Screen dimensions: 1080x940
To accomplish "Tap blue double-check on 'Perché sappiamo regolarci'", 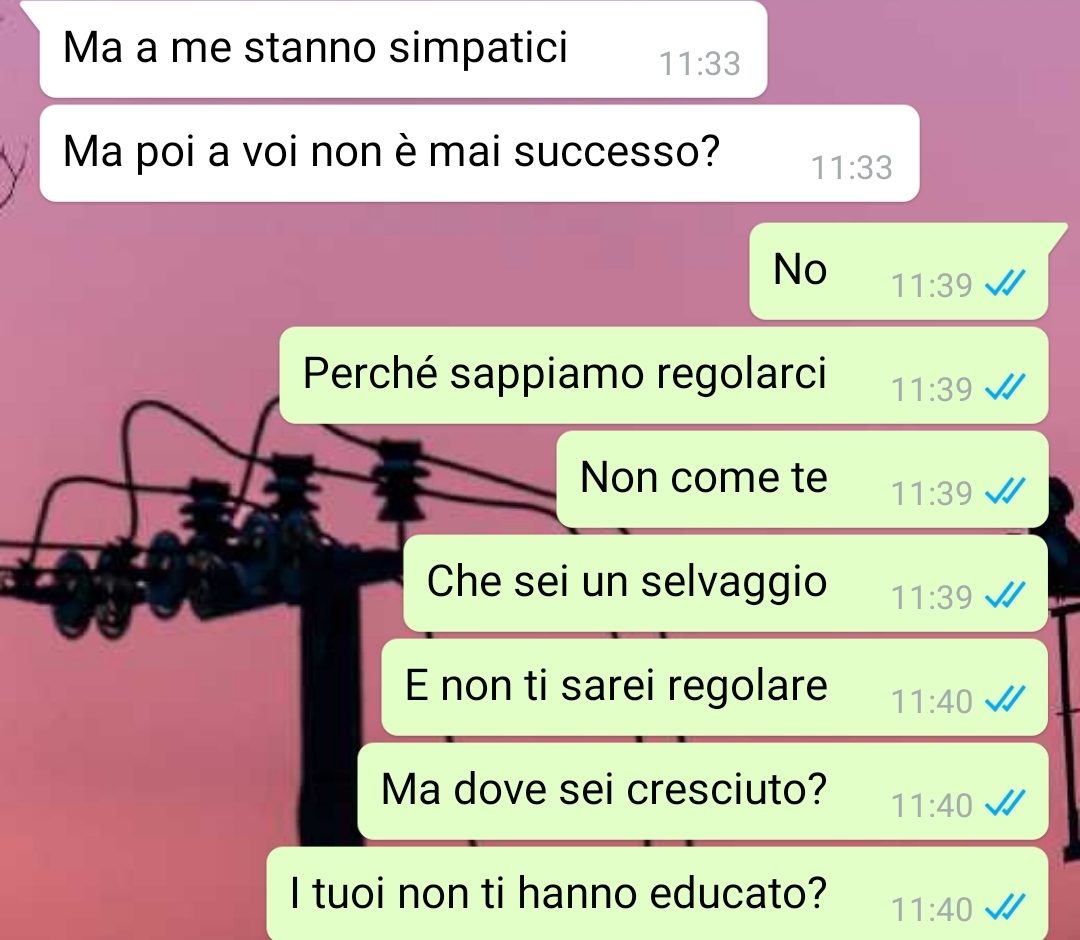I will [x=1005, y=387].
